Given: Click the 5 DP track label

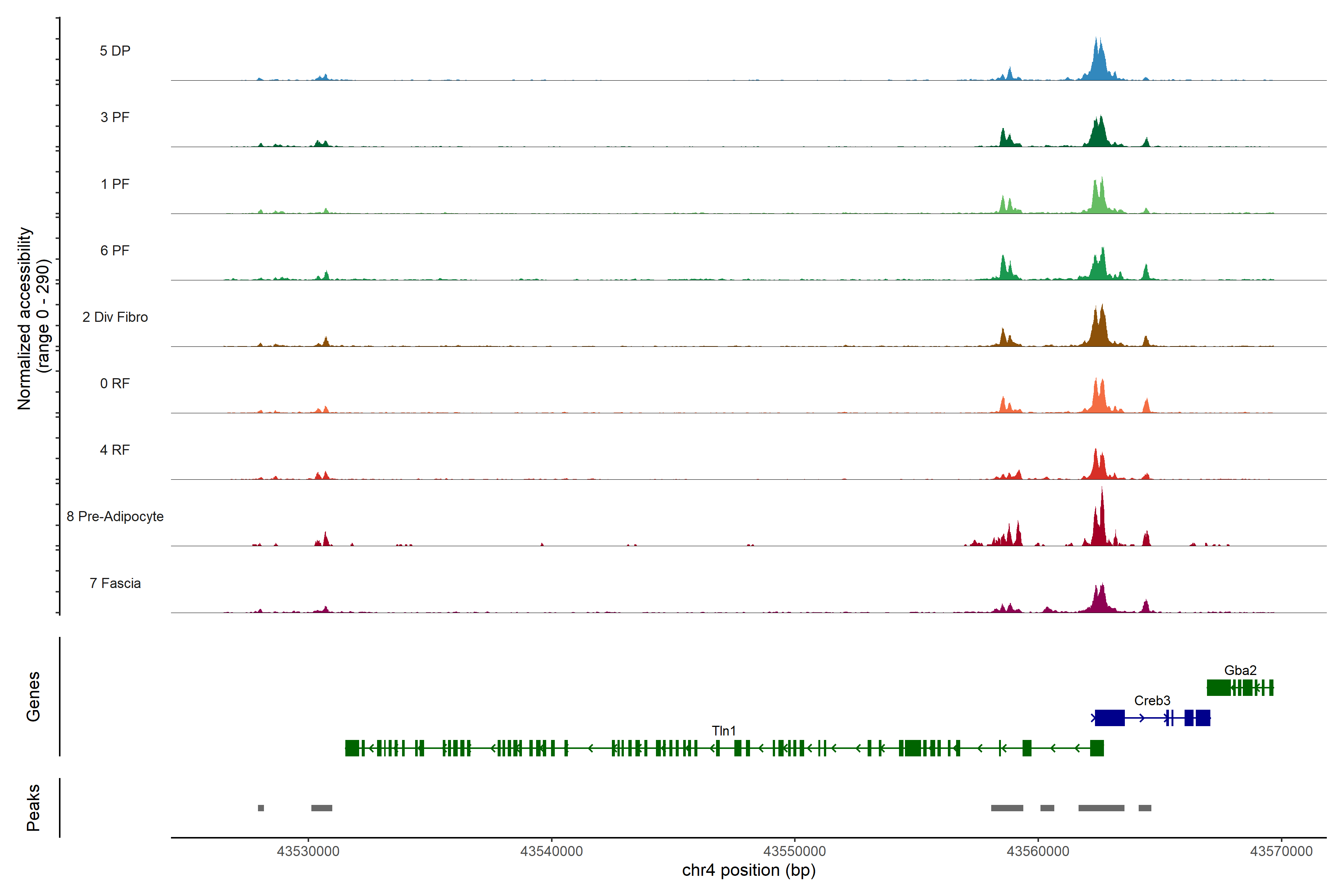Looking at the screenshot, I should pyautogui.click(x=115, y=51).
